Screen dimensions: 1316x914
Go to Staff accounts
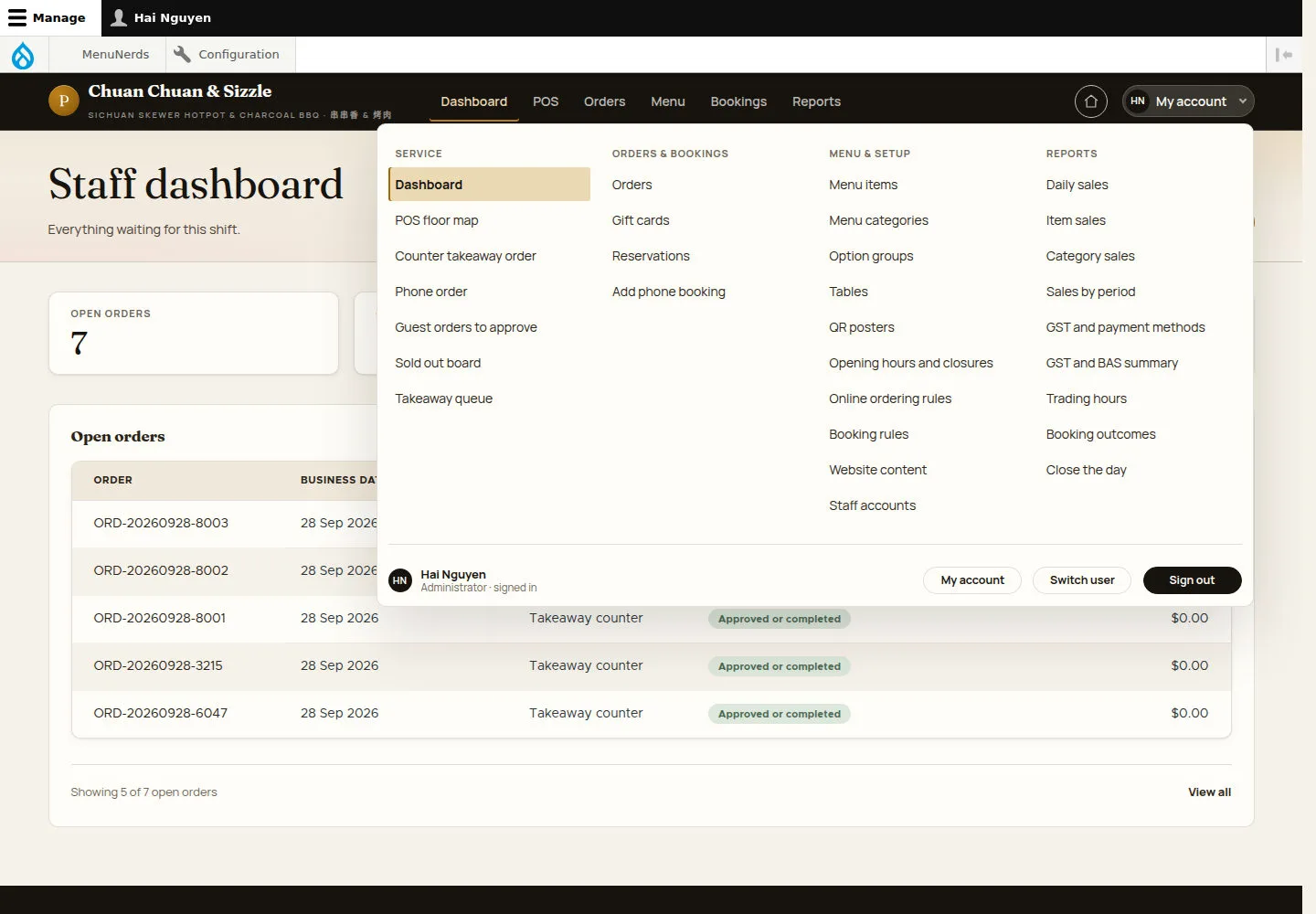click(872, 505)
